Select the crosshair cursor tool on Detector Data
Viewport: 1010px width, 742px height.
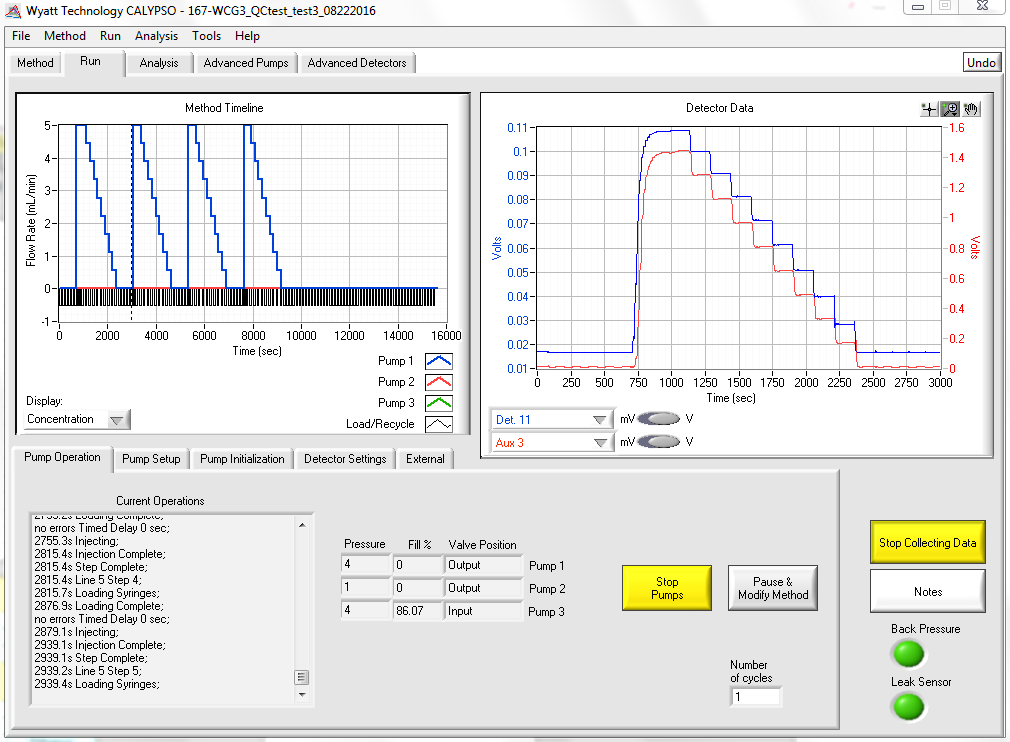929,109
